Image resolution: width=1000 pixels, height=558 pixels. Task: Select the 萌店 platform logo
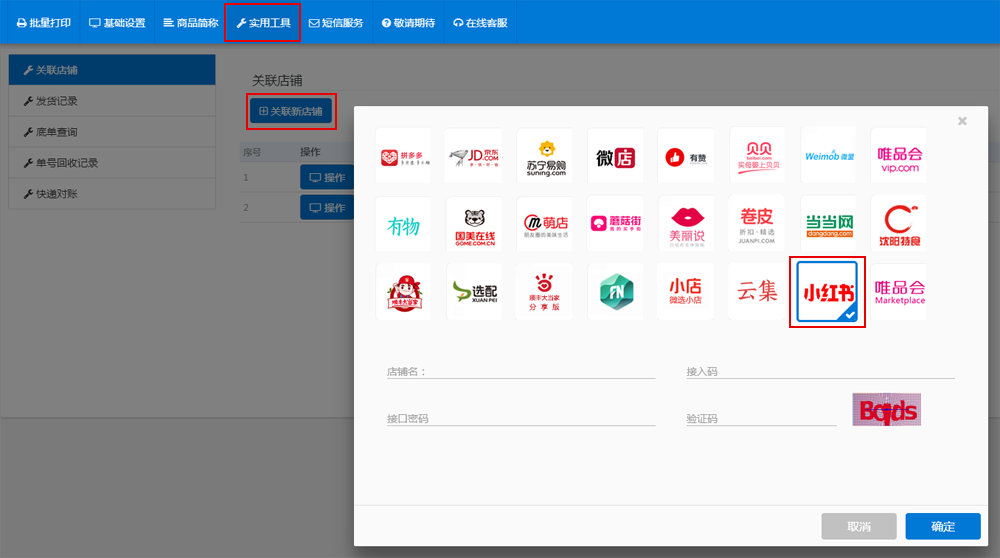click(545, 224)
